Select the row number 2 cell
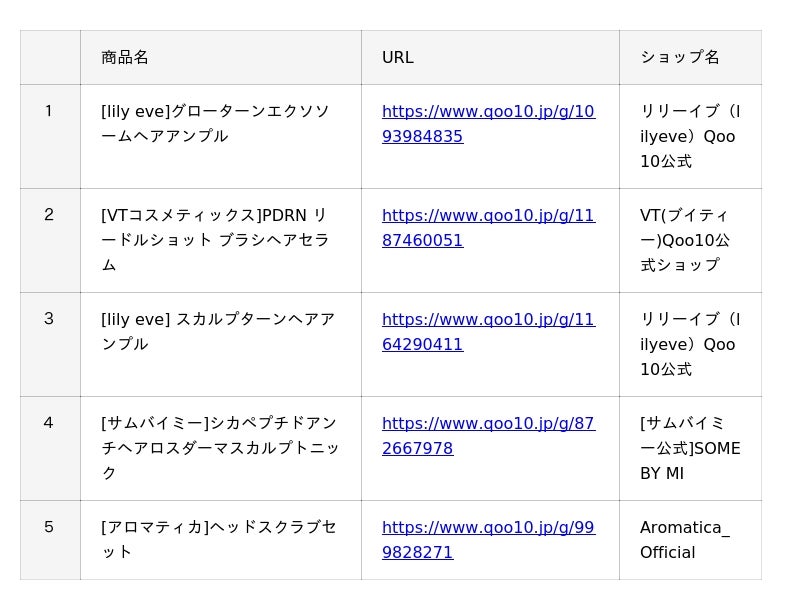The image size is (800, 610). pyautogui.click(x=50, y=241)
